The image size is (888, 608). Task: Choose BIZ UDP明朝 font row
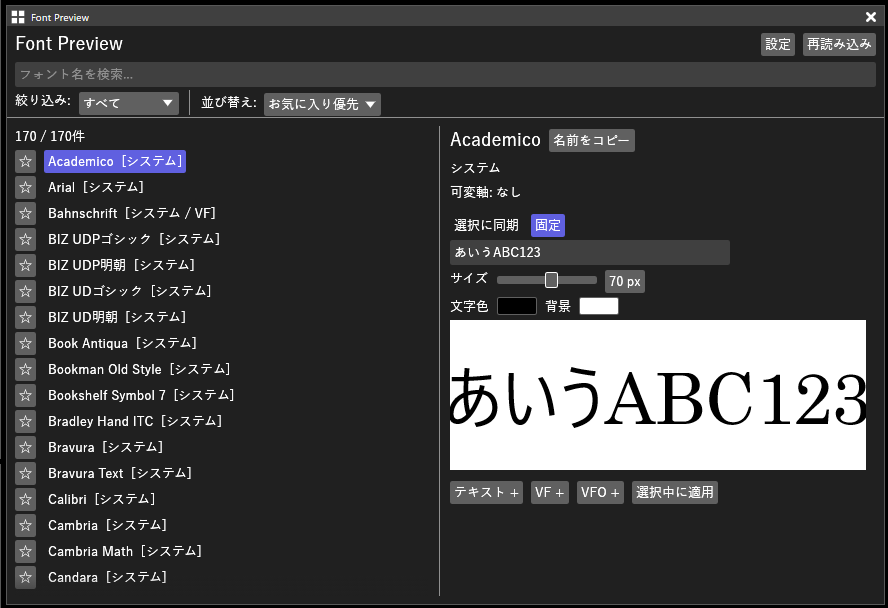tap(121, 266)
